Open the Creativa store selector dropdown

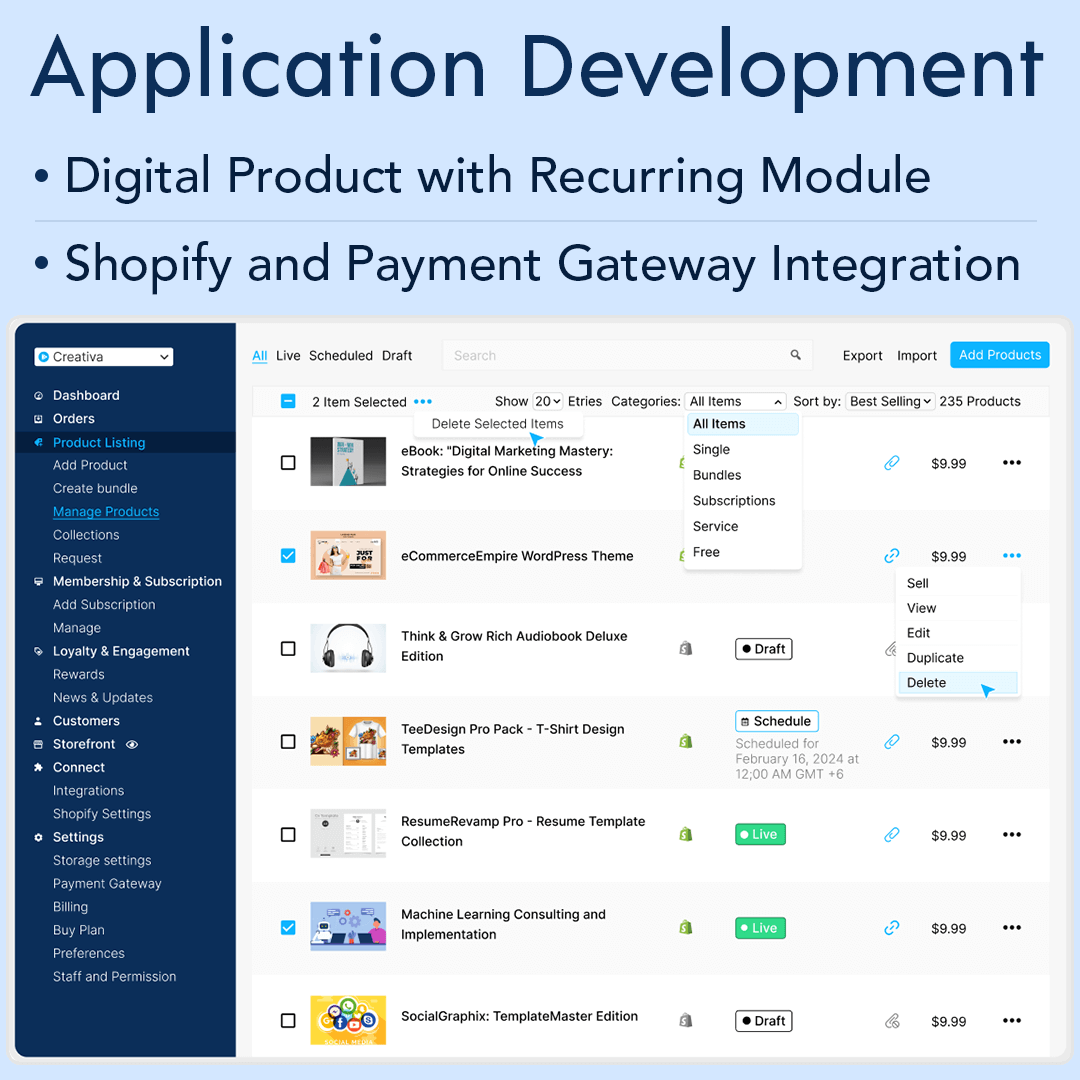103,357
